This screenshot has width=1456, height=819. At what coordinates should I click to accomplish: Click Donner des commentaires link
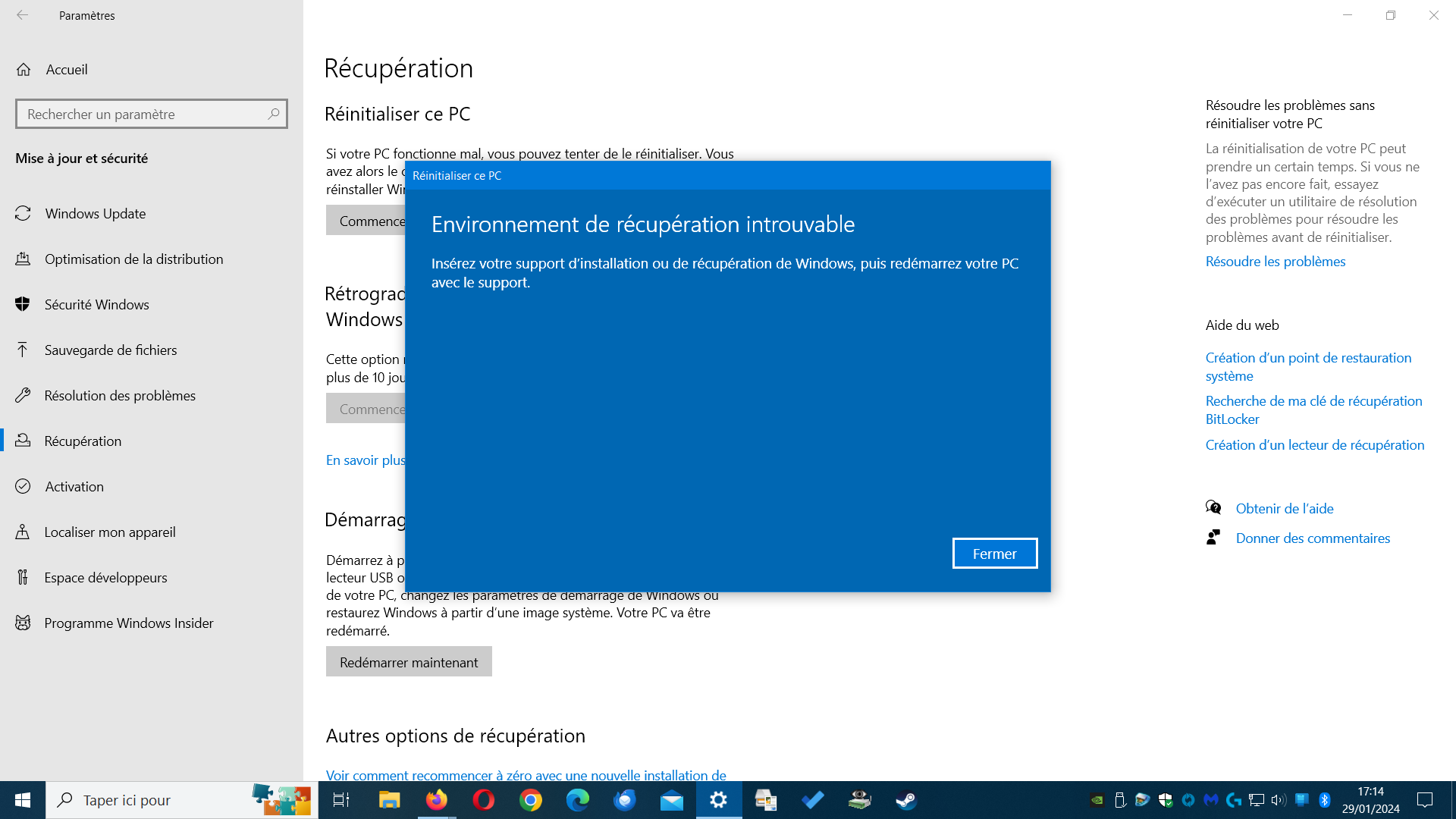pyautogui.click(x=1313, y=538)
